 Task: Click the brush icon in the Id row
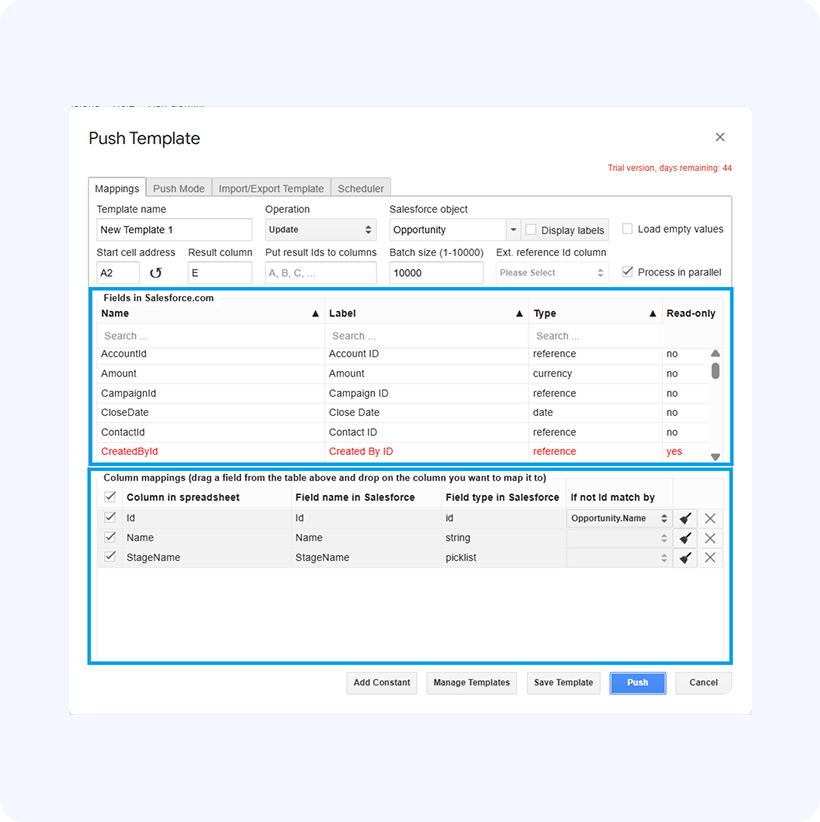[685, 518]
